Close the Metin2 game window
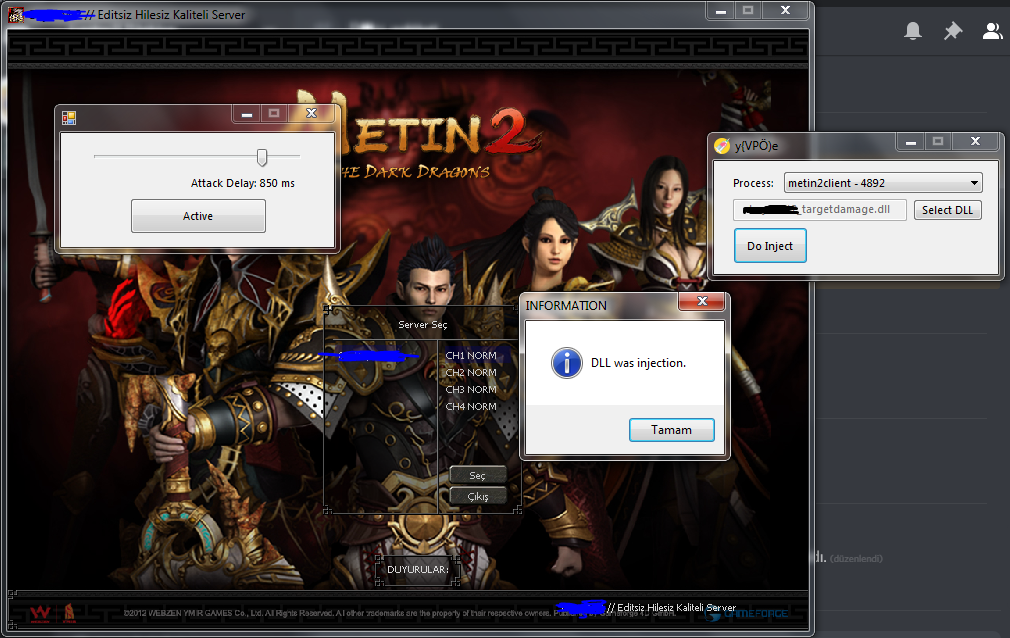 785,10
